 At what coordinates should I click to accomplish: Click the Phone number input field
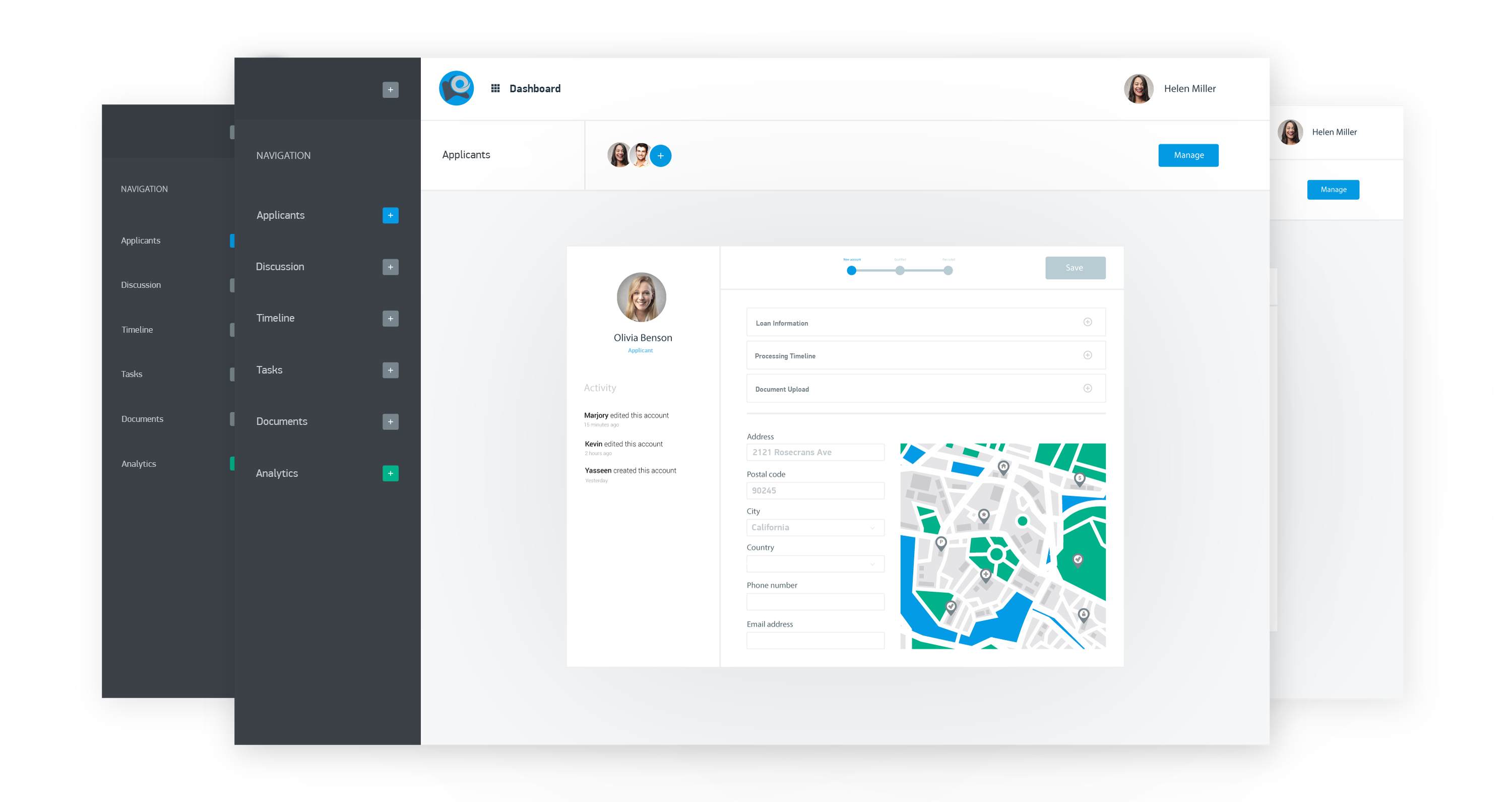[815, 602]
